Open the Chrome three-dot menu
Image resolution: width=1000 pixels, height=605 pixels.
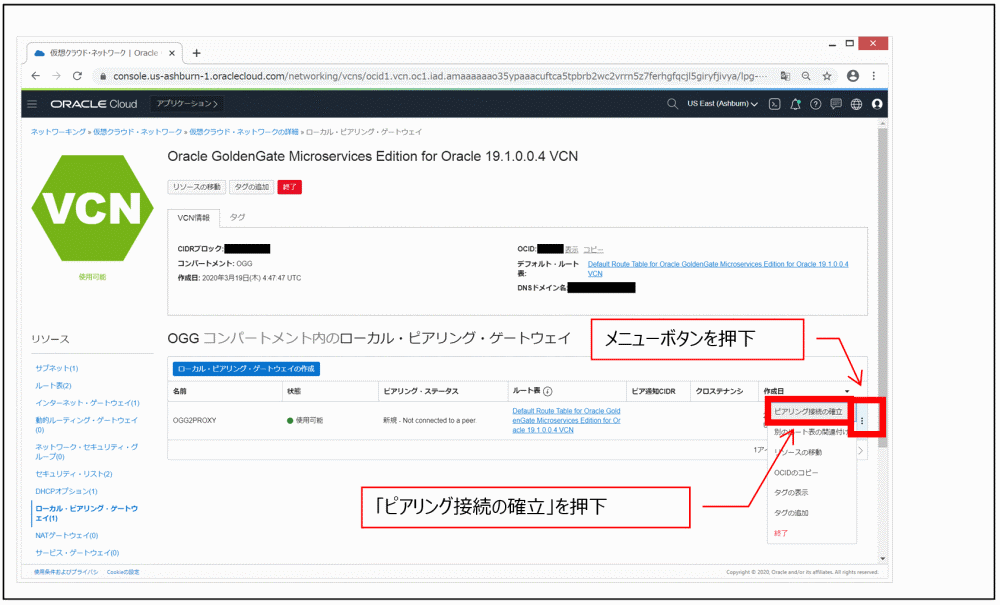(x=874, y=75)
